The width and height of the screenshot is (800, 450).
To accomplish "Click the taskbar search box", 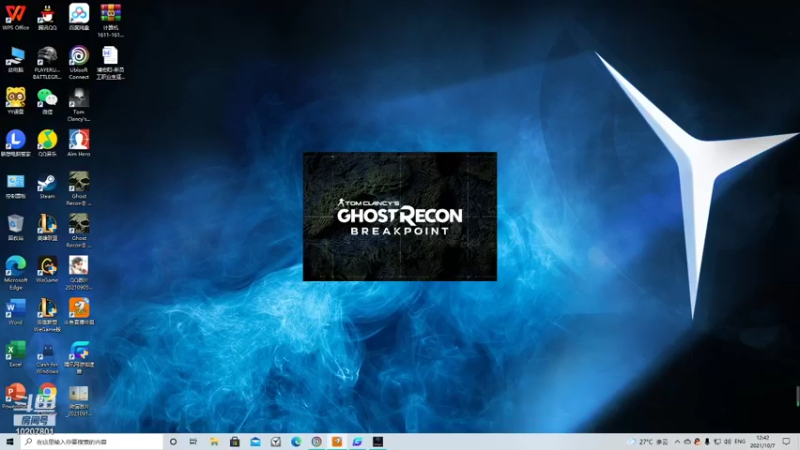I will 92,441.
